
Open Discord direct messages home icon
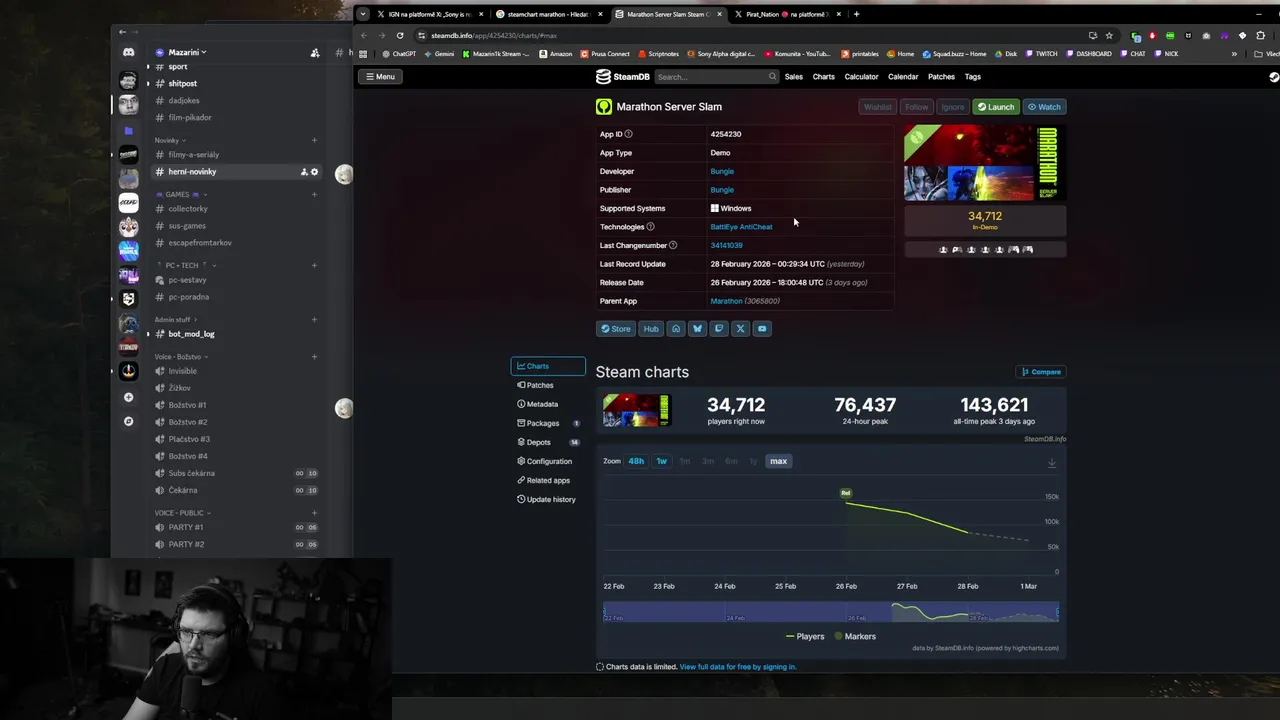[128, 52]
